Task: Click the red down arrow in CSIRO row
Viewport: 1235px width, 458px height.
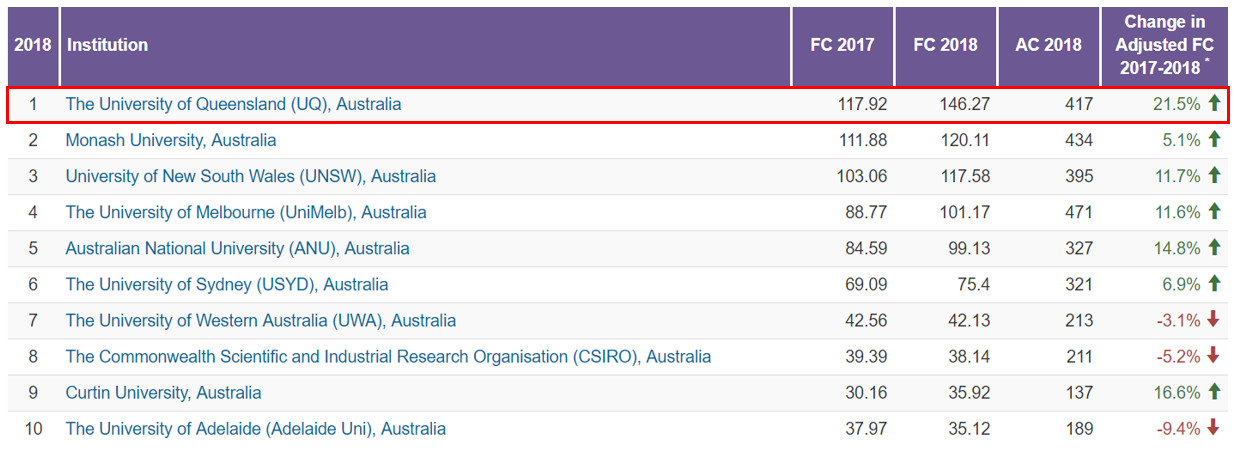Action: pyautogui.click(x=1214, y=356)
